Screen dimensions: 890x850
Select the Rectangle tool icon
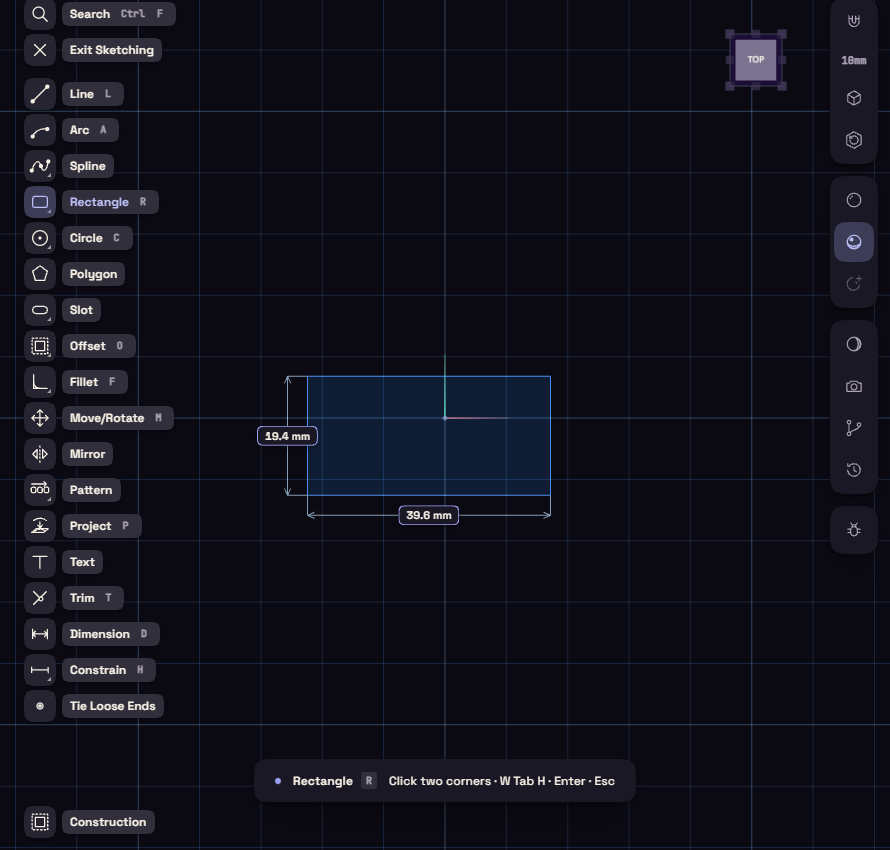tap(40, 202)
